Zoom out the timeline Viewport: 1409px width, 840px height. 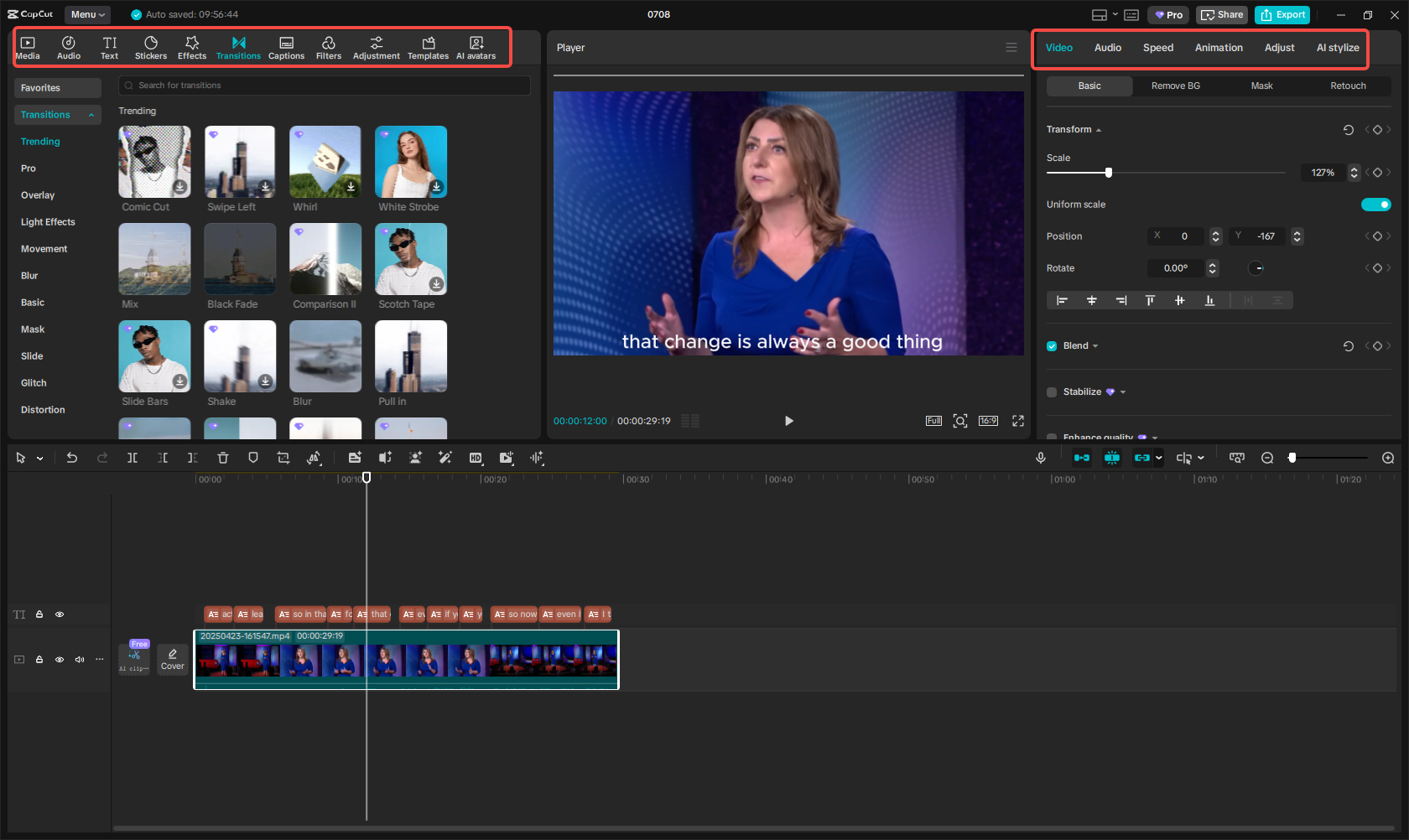tap(1267, 458)
